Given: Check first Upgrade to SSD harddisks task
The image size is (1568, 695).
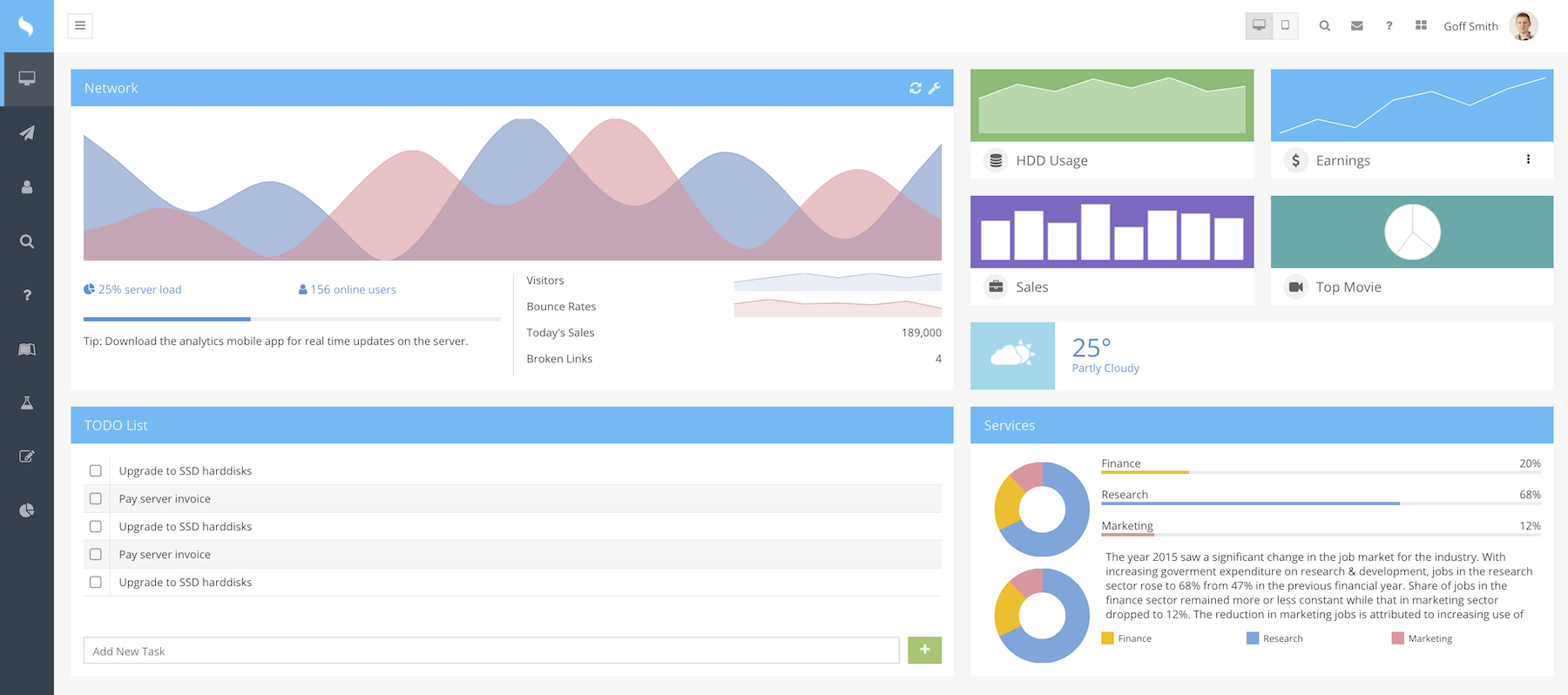Looking at the screenshot, I should pos(96,470).
